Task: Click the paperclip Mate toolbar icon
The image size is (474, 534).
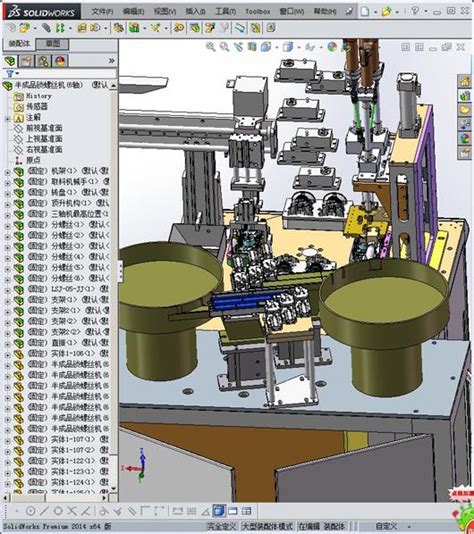Action: (x=46, y=28)
